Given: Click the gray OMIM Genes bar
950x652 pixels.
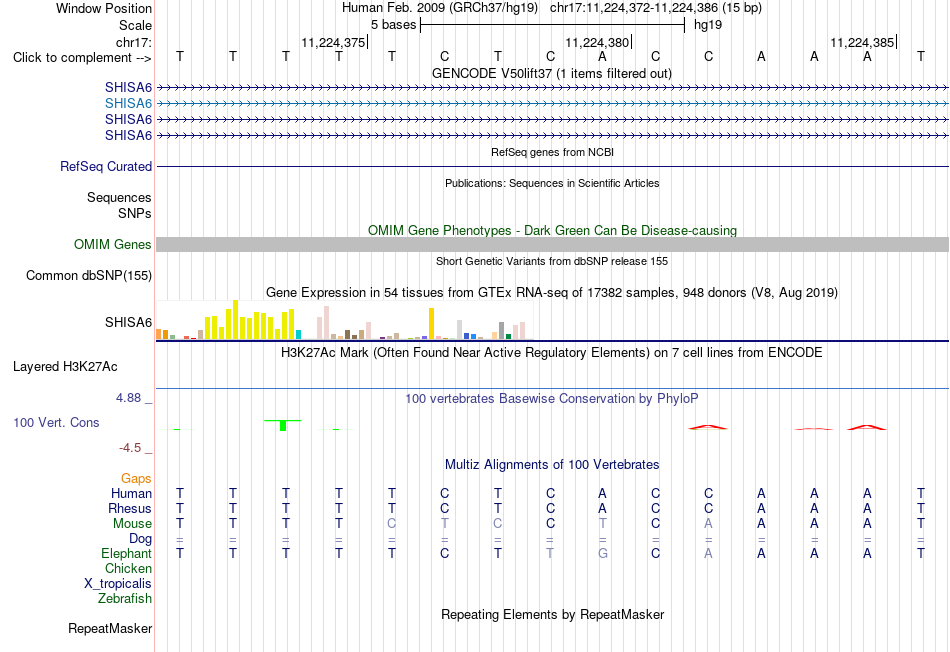Looking at the screenshot, I should click(x=552, y=244).
